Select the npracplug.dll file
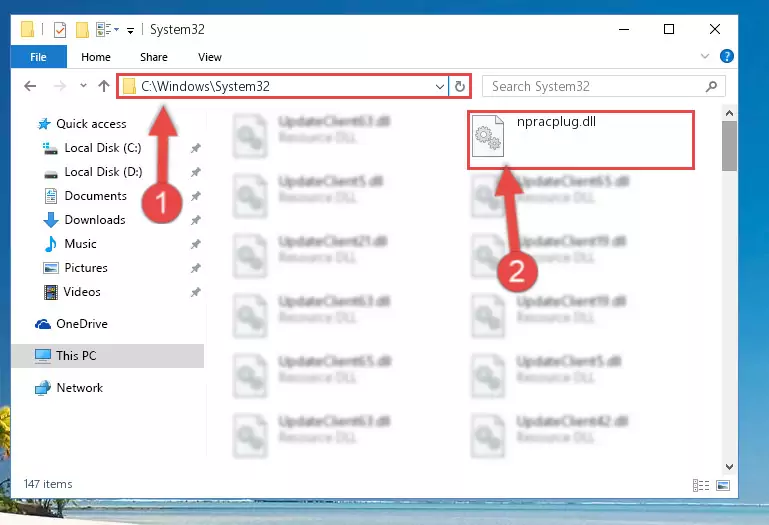769x525 pixels. click(x=581, y=140)
